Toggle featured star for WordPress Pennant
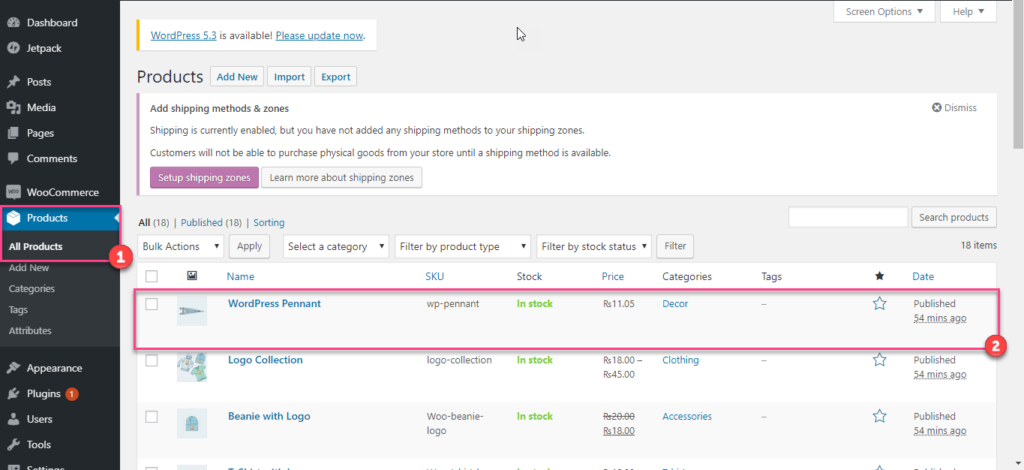 pos(880,304)
